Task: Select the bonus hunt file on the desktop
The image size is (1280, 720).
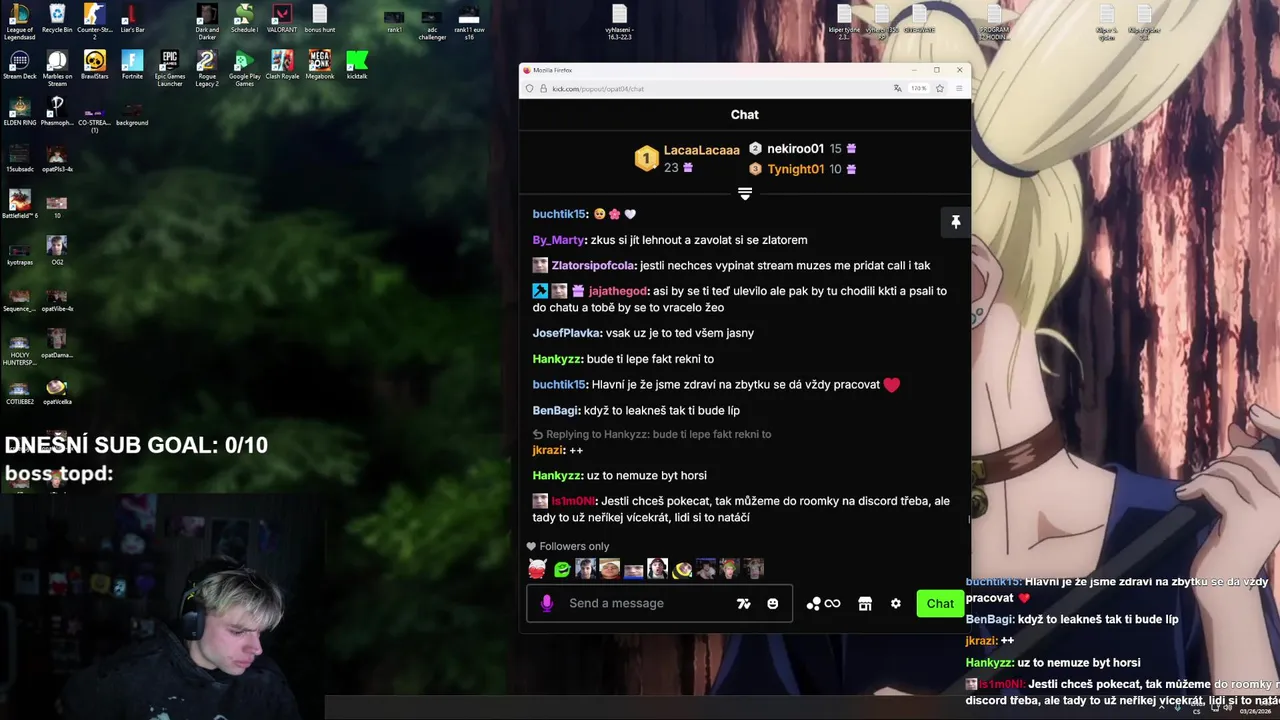Action: [x=320, y=19]
